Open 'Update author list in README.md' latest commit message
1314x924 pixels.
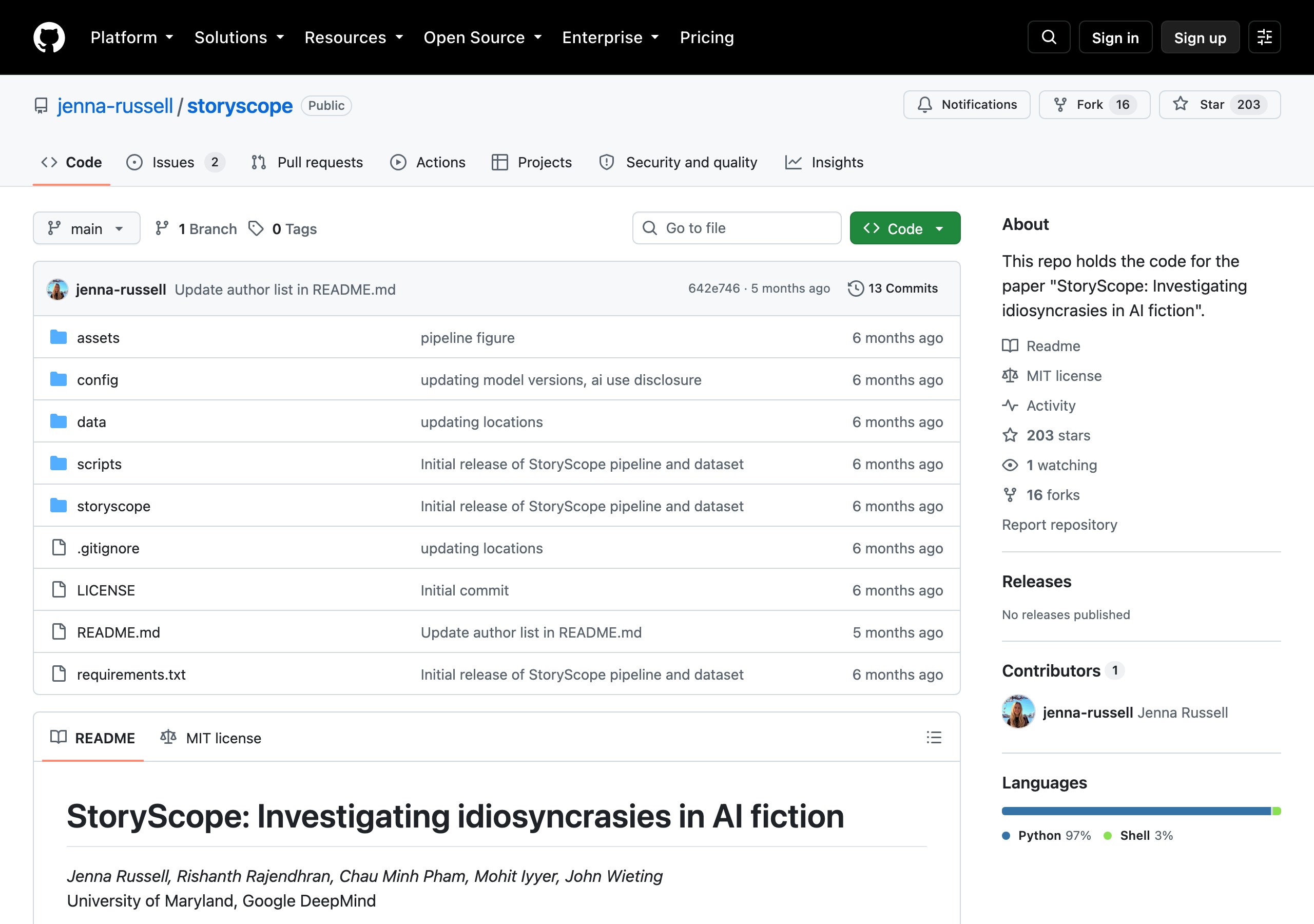(285, 290)
